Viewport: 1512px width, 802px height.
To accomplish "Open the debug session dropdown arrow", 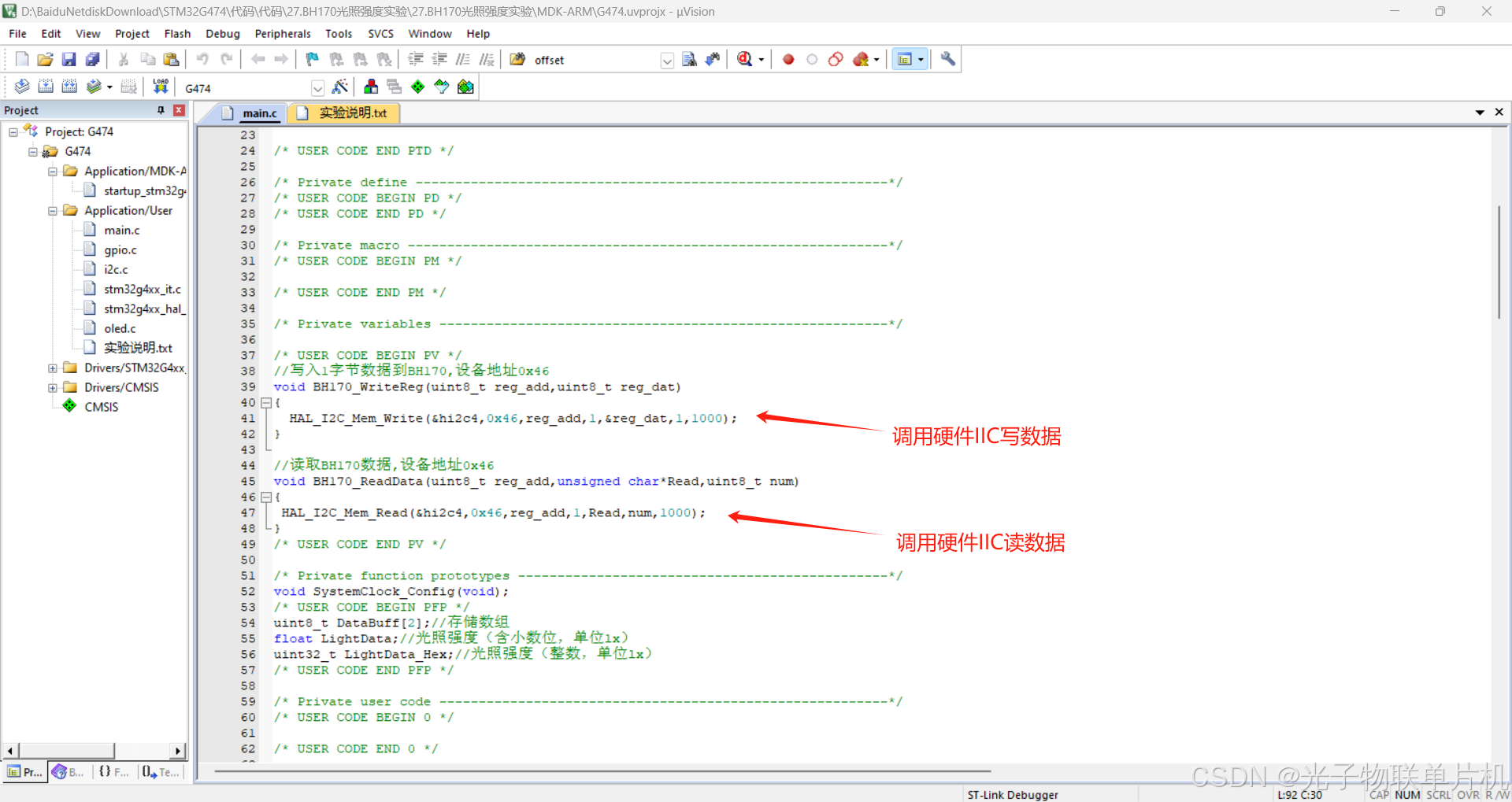I will pyautogui.click(x=761, y=60).
